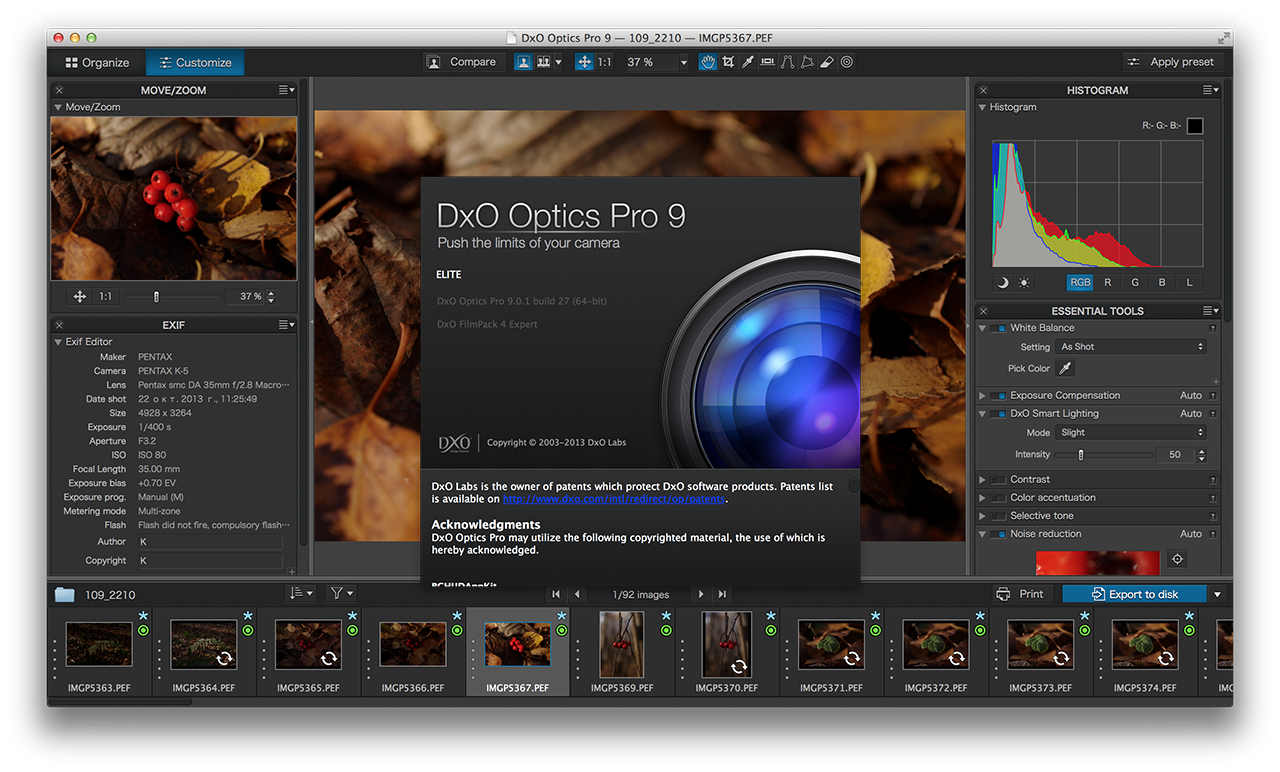Switch to the Organize tab
Screen dimensions: 1280x772
(x=97, y=62)
